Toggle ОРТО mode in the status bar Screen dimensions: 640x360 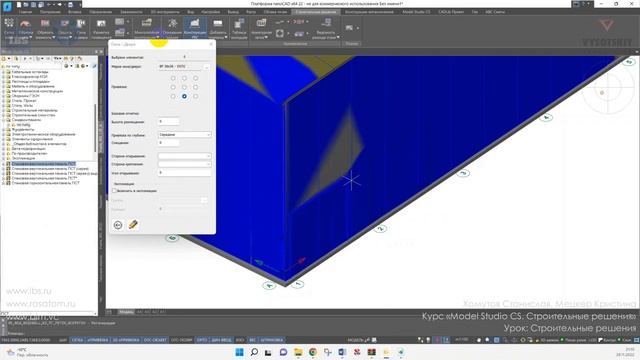pyautogui.click(x=202, y=340)
